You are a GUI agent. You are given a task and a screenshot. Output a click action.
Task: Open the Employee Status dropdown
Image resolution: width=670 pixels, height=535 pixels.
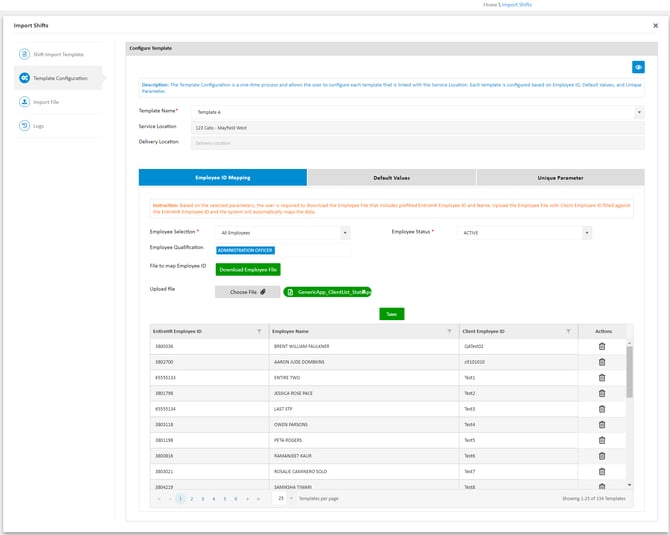pyautogui.click(x=587, y=233)
